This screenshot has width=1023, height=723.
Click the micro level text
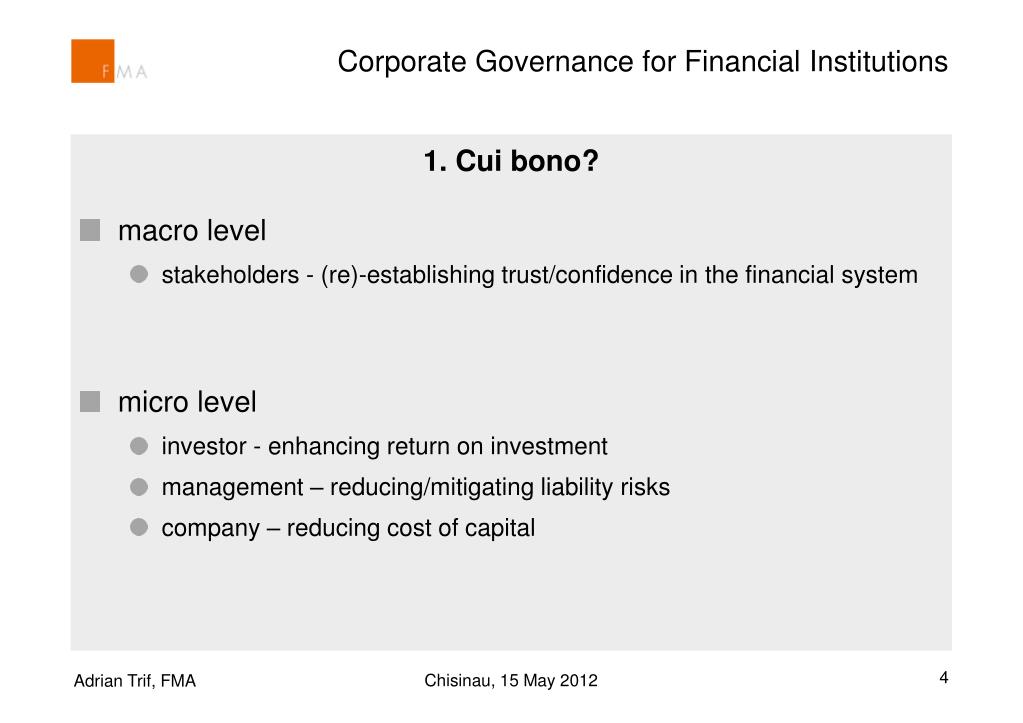187,402
